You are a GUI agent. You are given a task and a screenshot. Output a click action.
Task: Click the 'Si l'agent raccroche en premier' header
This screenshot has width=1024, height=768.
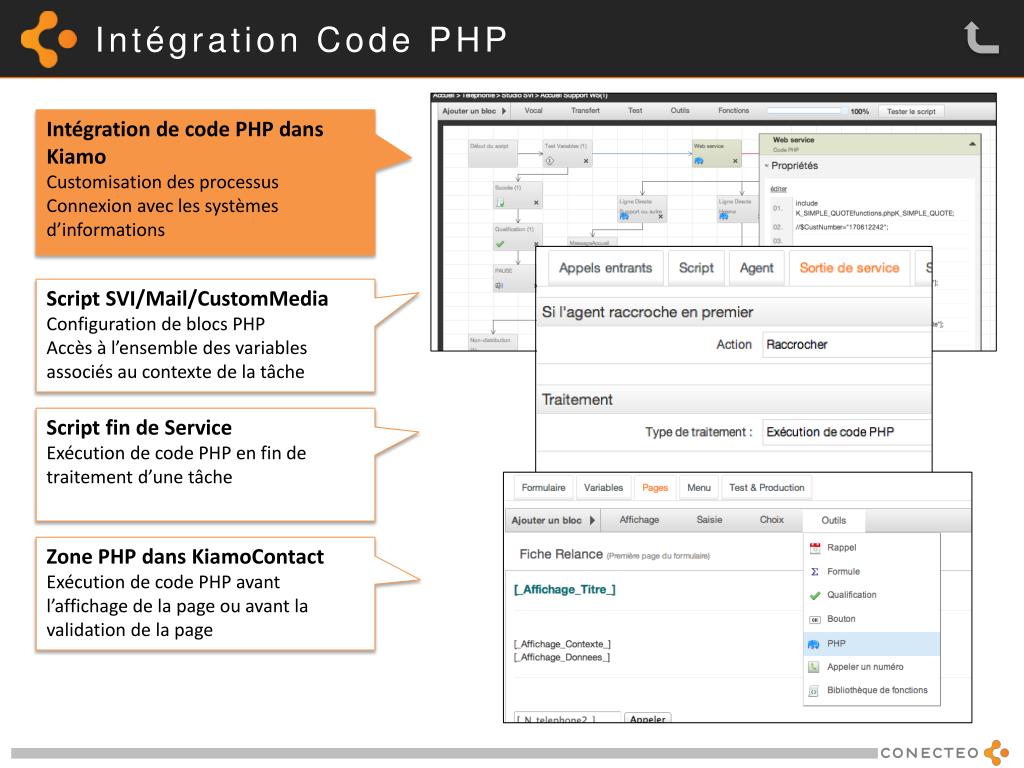pyautogui.click(x=647, y=313)
